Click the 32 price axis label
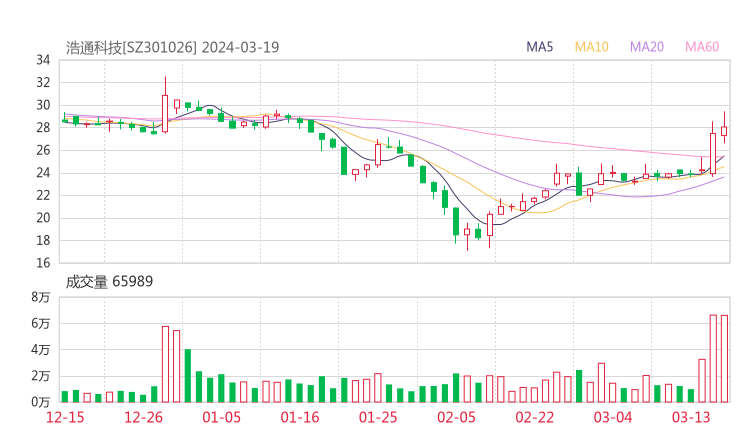 pyautogui.click(x=43, y=83)
